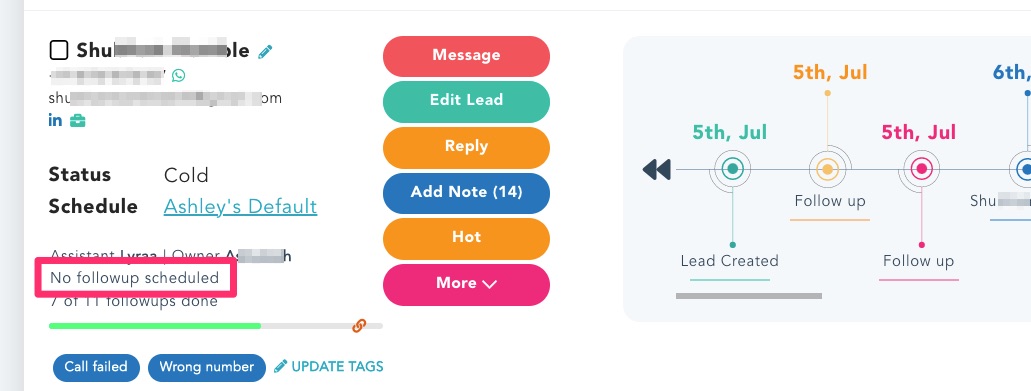This screenshot has width=1031, height=391.
Task: Click the Wrong number tag
Action: pyautogui.click(x=206, y=367)
